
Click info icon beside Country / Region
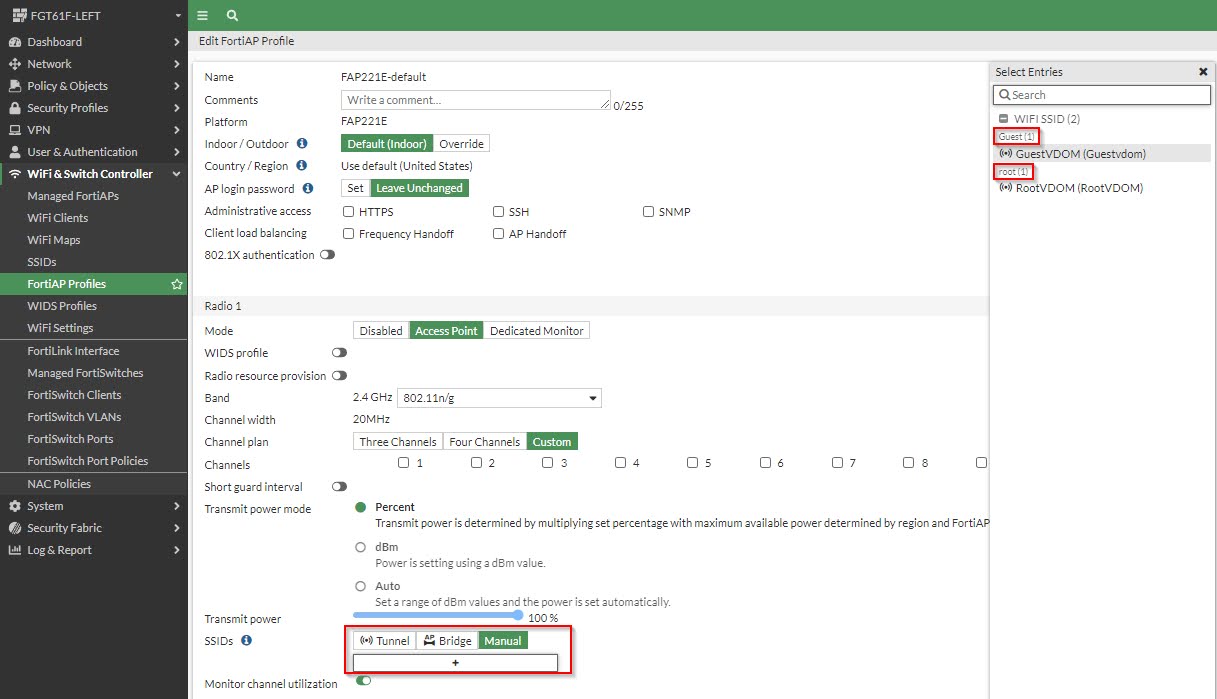coord(302,166)
